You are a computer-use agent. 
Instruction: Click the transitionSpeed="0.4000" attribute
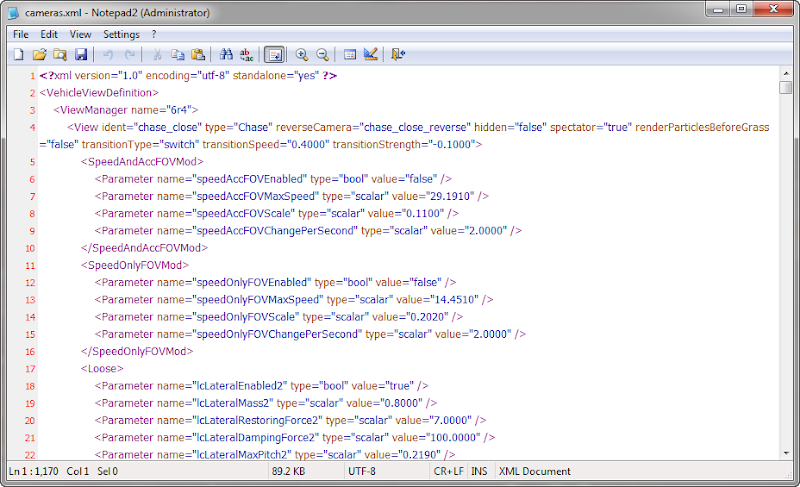pos(266,145)
